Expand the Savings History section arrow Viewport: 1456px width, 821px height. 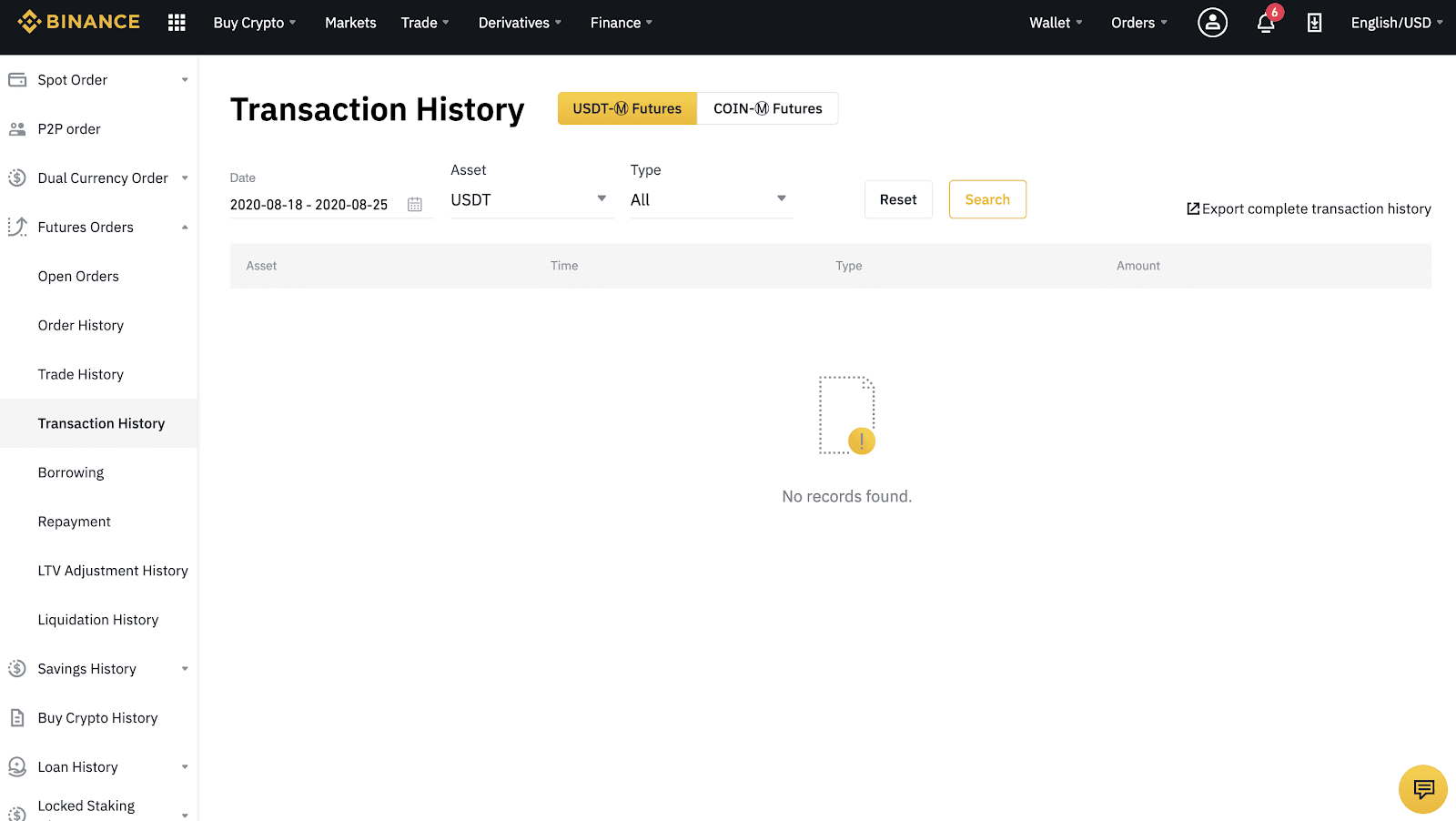point(185,669)
